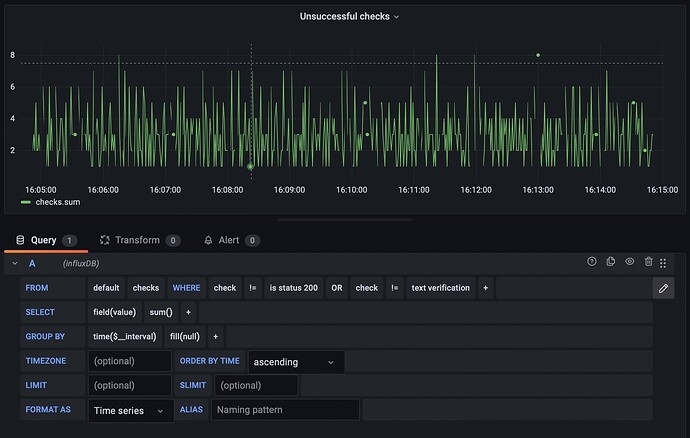
Task: Toggle raw query editor with pencil icon
Action: pyautogui.click(x=663, y=288)
